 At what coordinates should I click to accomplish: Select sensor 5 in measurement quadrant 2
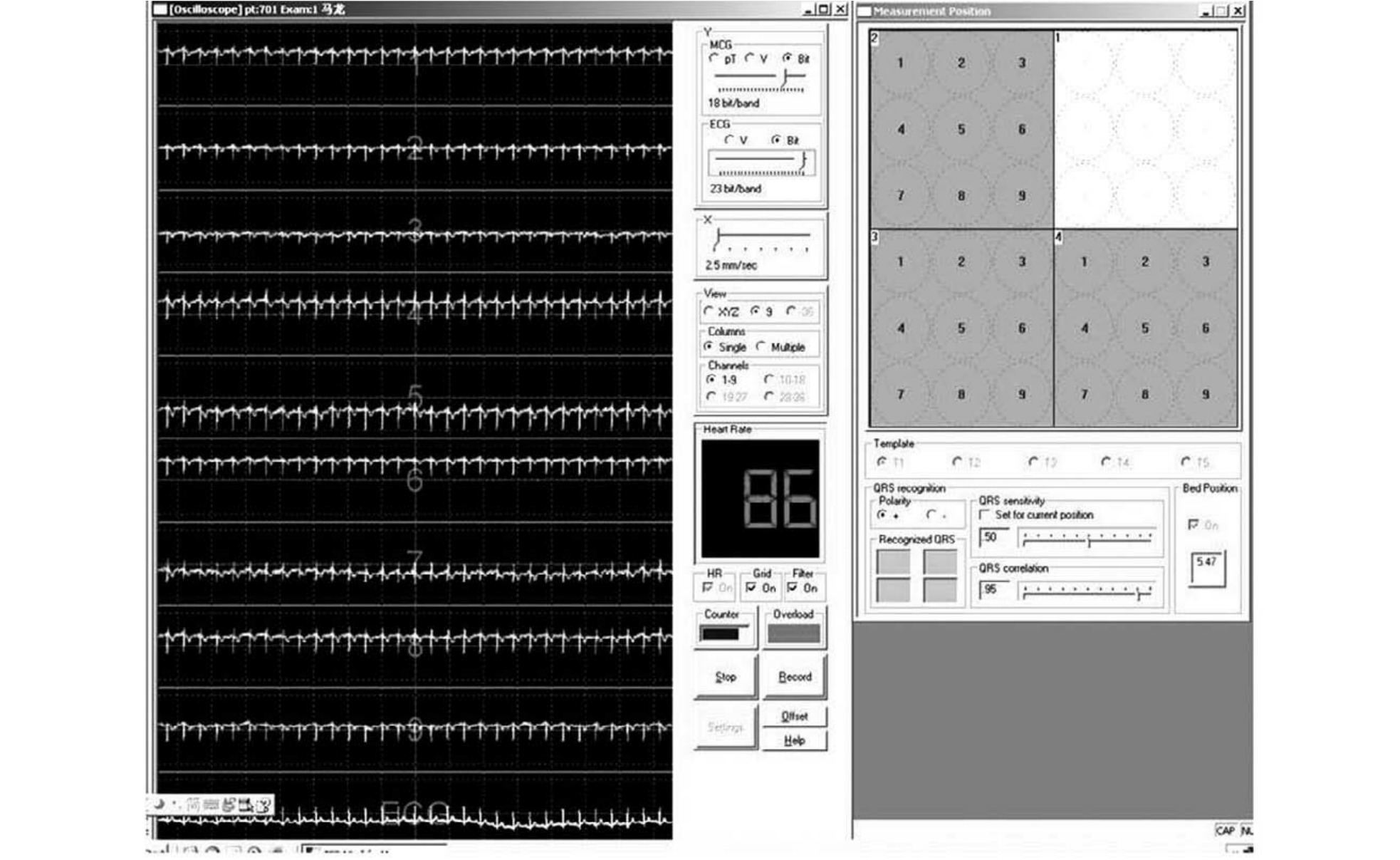click(x=961, y=130)
